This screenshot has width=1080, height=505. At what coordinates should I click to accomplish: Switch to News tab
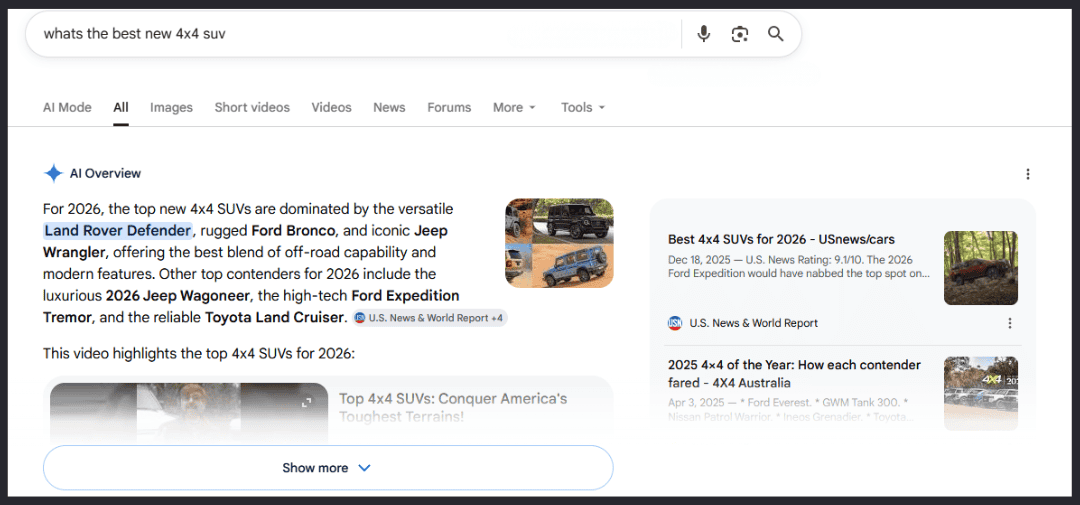(389, 107)
